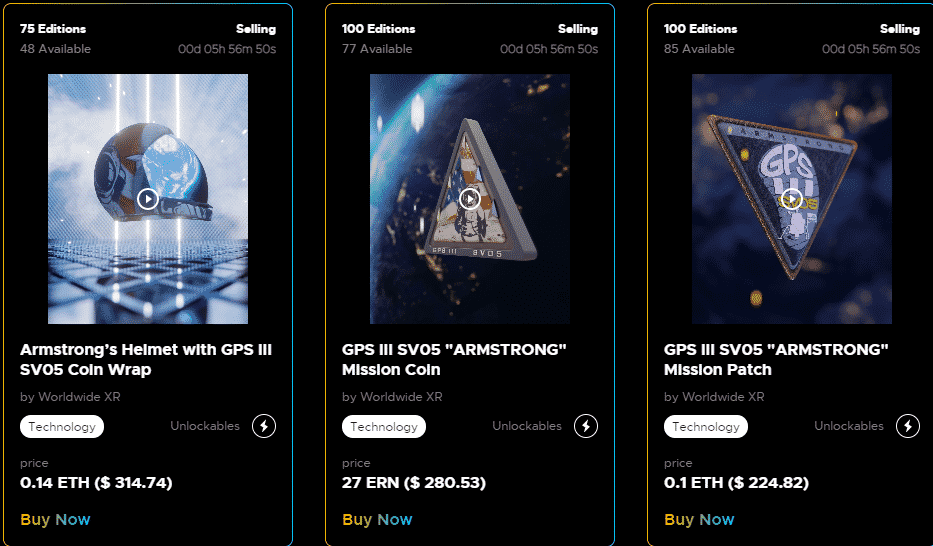The height and width of the screenshot is (546, 933).
Task: Click the lightning icon on the Mission Coin card
Action: coord(586,426)
